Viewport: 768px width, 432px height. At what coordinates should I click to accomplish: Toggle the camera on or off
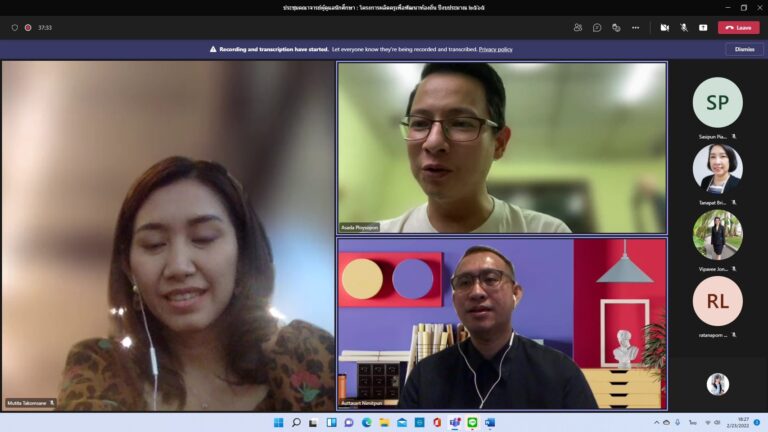(665, 27)
